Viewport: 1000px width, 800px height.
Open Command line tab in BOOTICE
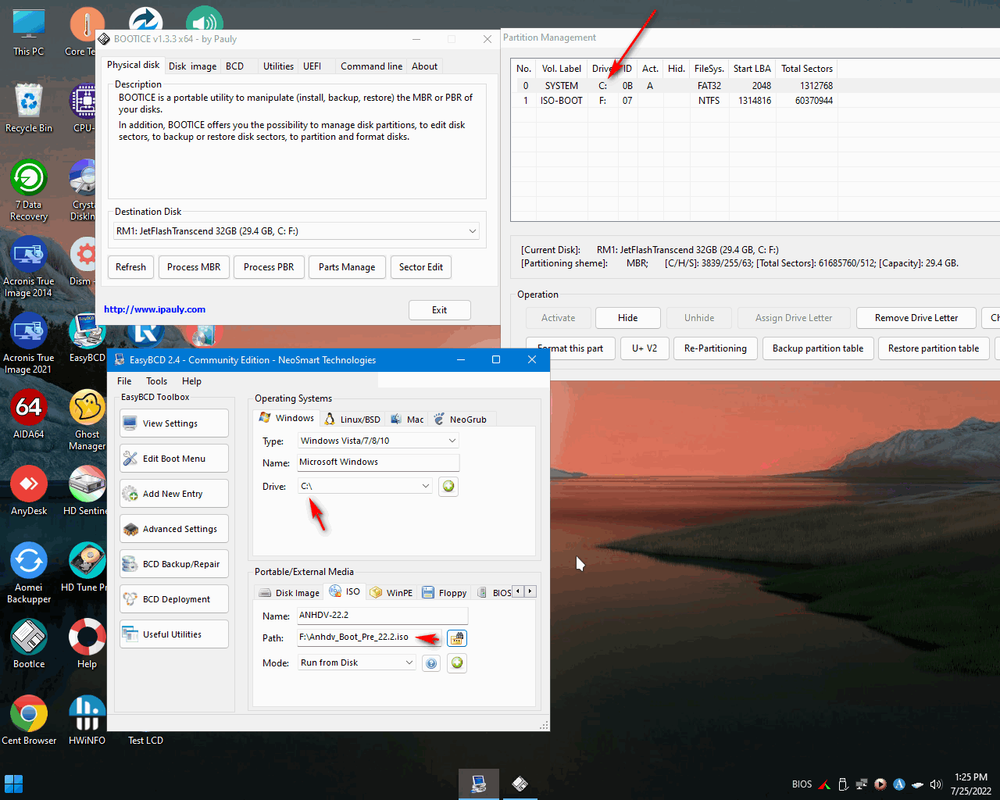(x=371, y=66)
